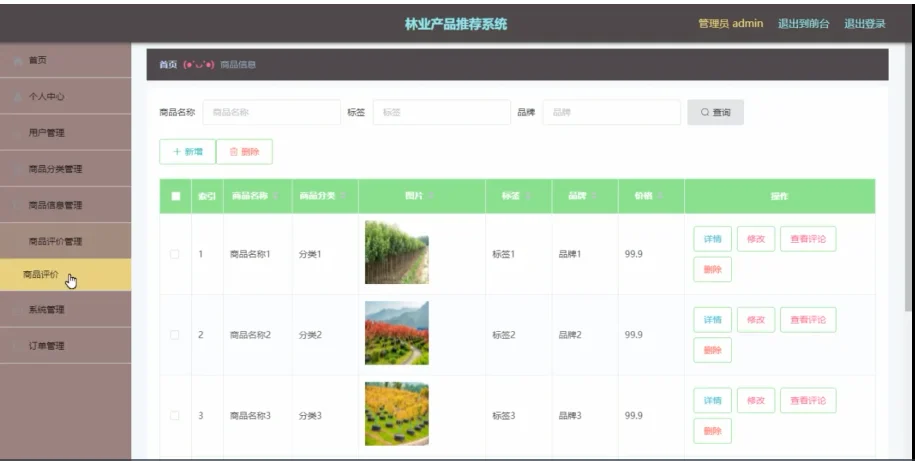This screenshot has width=915, height=461.
Task: Open 详情 for 商品名称2
Action: click(x=713, y=320)
